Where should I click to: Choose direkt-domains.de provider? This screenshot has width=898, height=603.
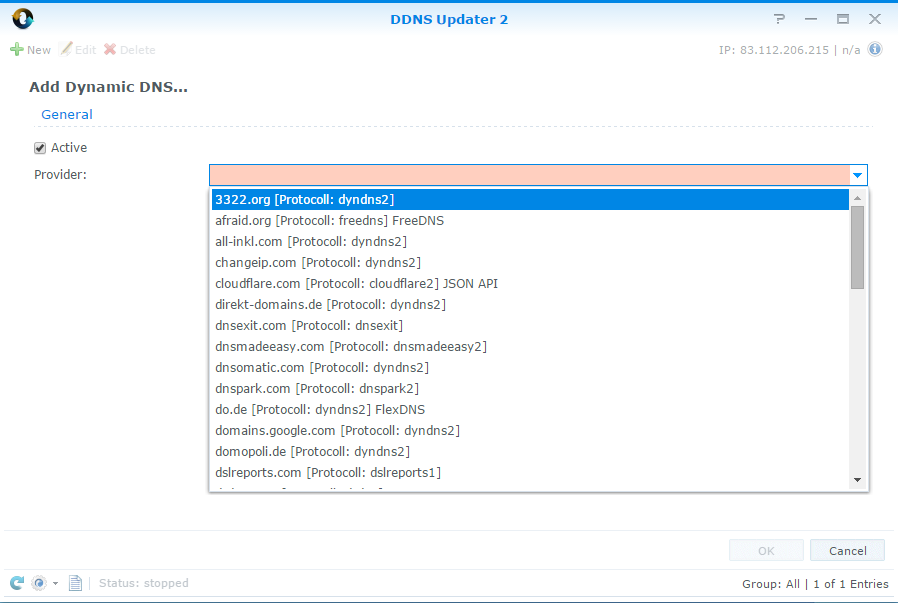[x=530, y=305]
